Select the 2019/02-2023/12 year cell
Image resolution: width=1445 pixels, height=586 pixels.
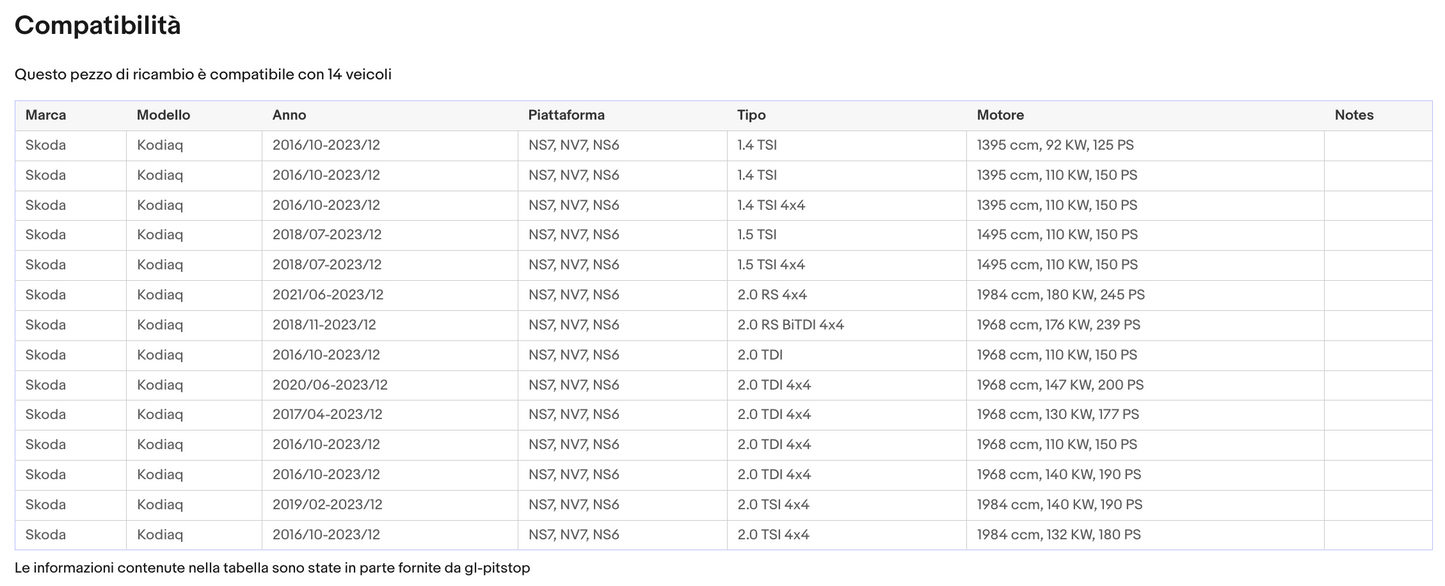point(327,505)
